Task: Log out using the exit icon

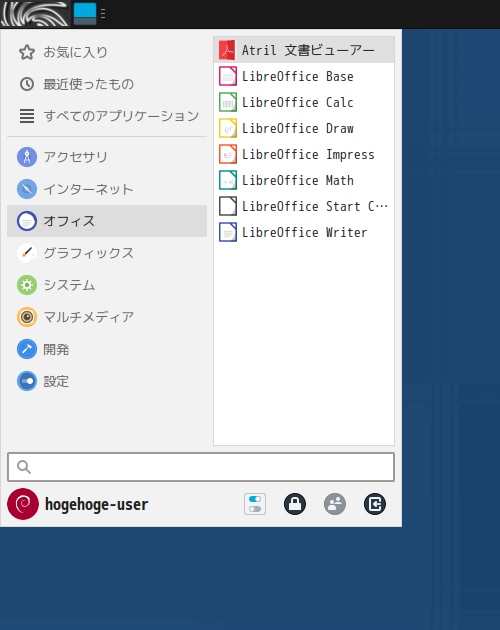Action: tap(375, 504)
